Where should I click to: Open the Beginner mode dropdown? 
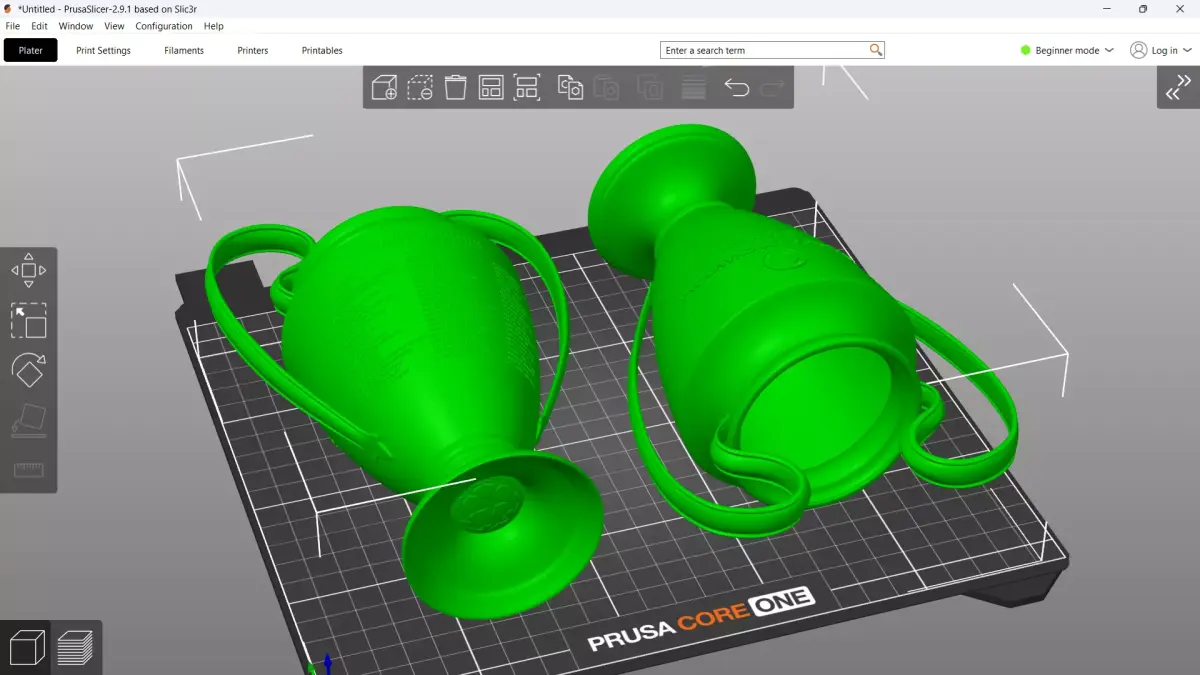1067,50
